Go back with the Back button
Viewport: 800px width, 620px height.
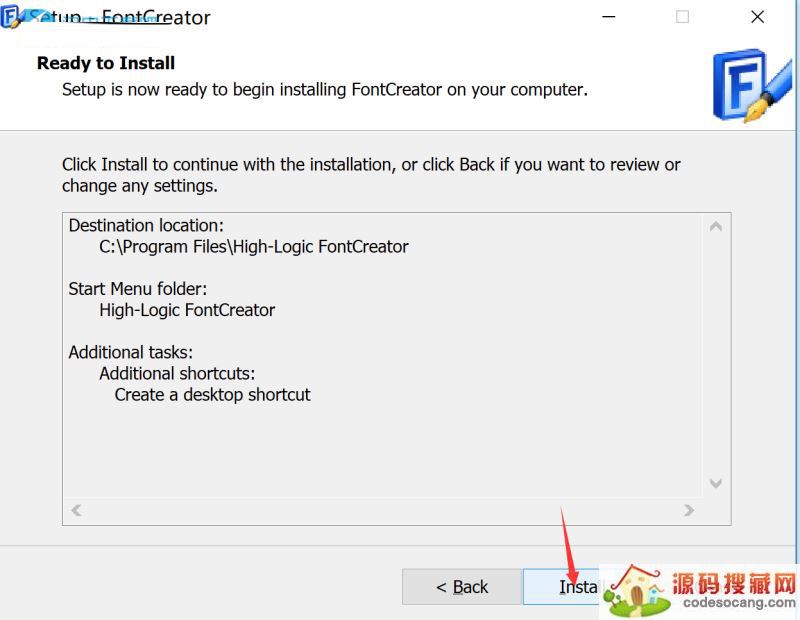point(462,587)
